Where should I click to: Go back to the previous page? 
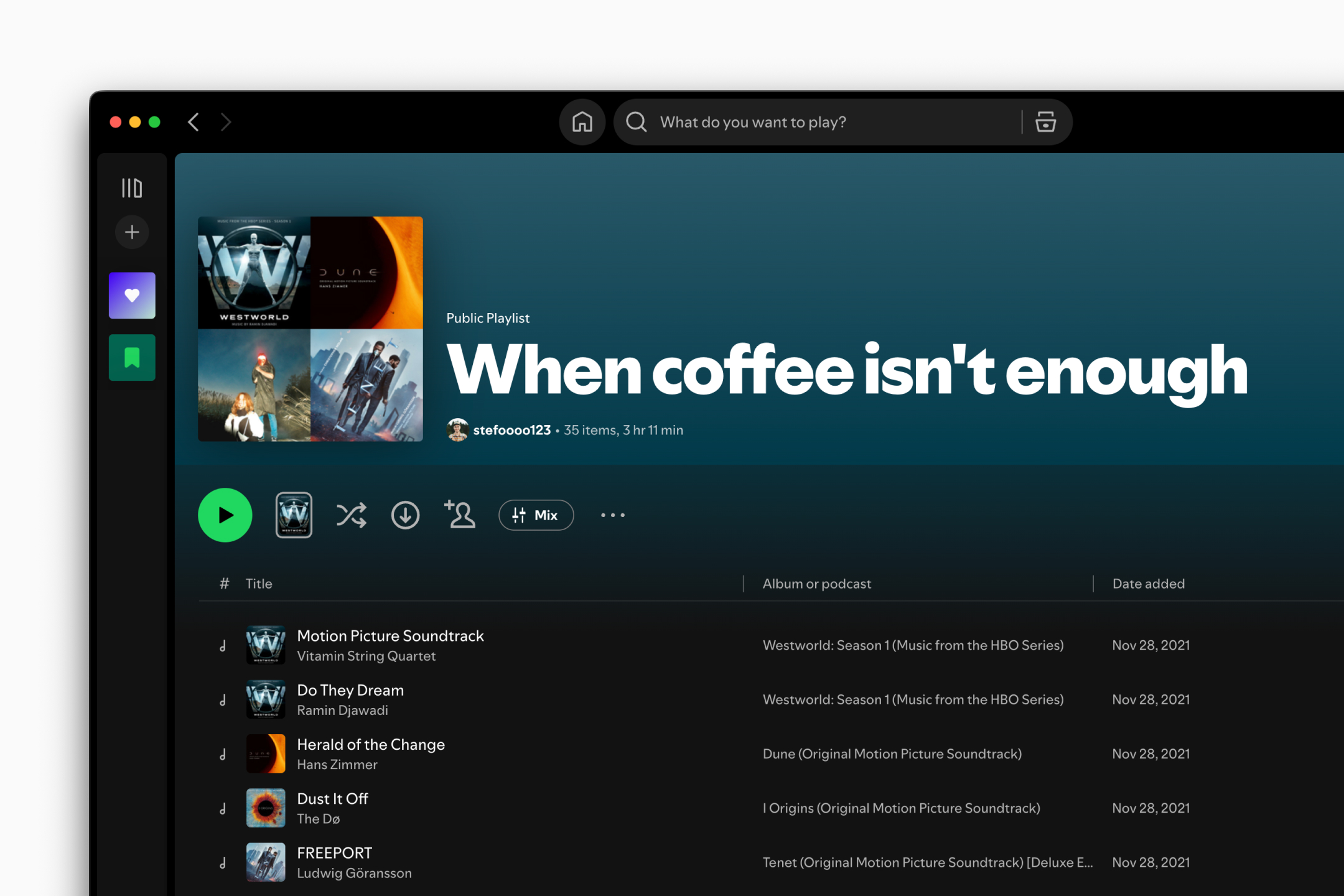click(x=193, y=122)
